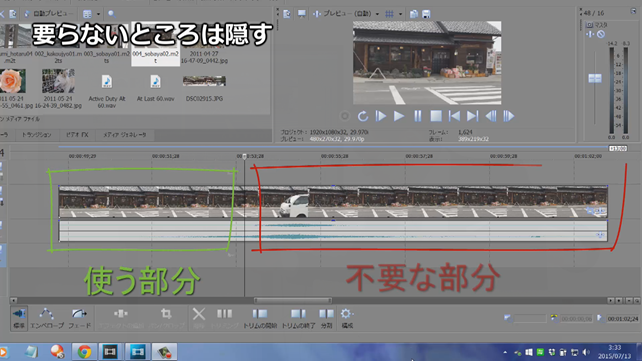642x361 pixels.
Task: Select the フェード (Fade) tool
Action: tap(79, 318)
